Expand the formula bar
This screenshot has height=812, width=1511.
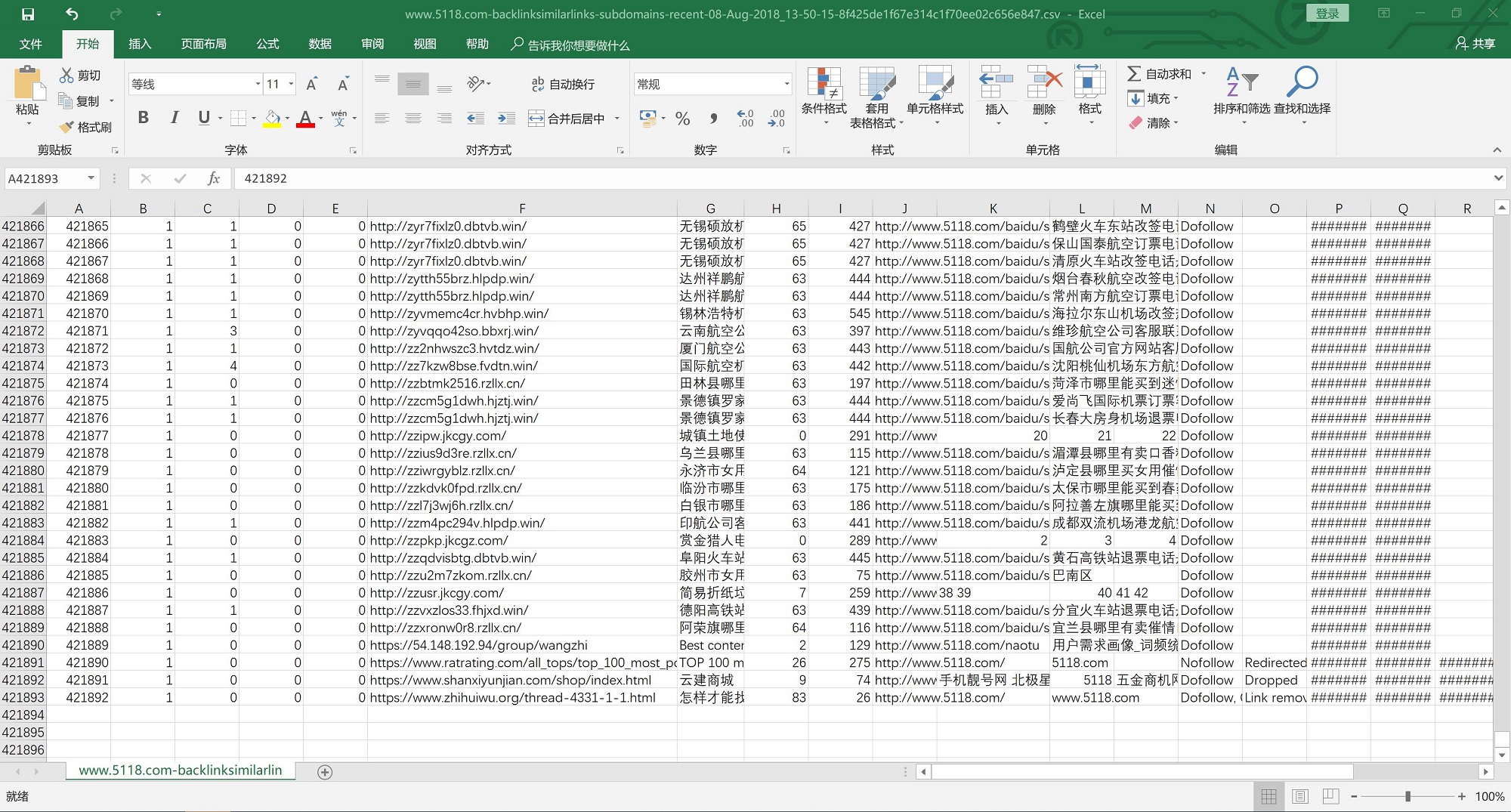[x=1498, y=178]
